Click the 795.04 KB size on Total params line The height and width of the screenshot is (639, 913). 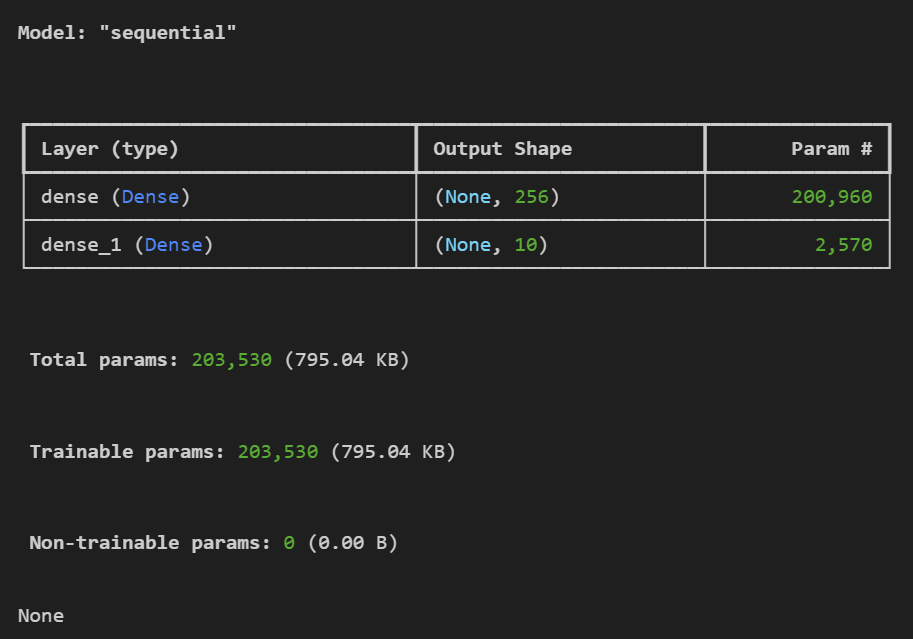tap(347, 359)
